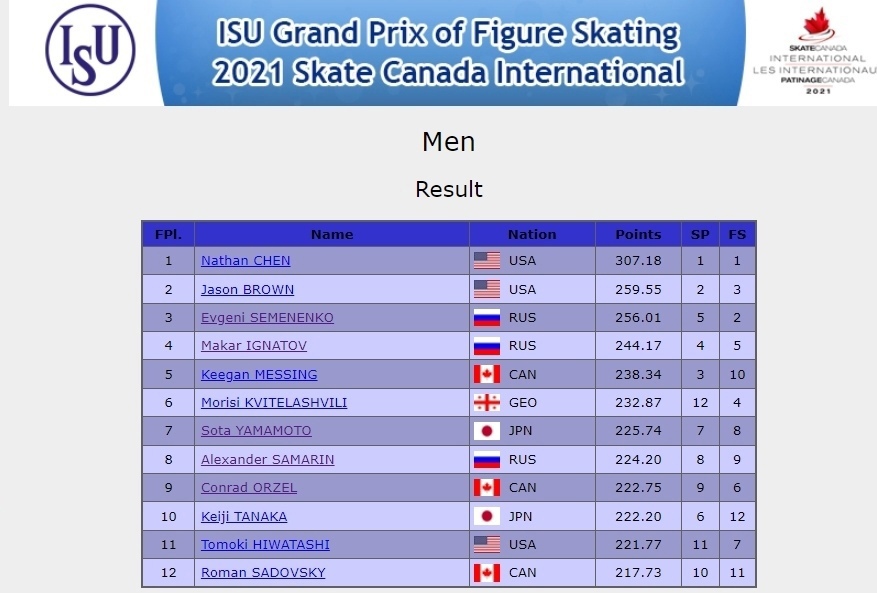This screenshot has width=877, height=593.
Task: Open Conrad ORZEL's link
Action: point(249,488)
